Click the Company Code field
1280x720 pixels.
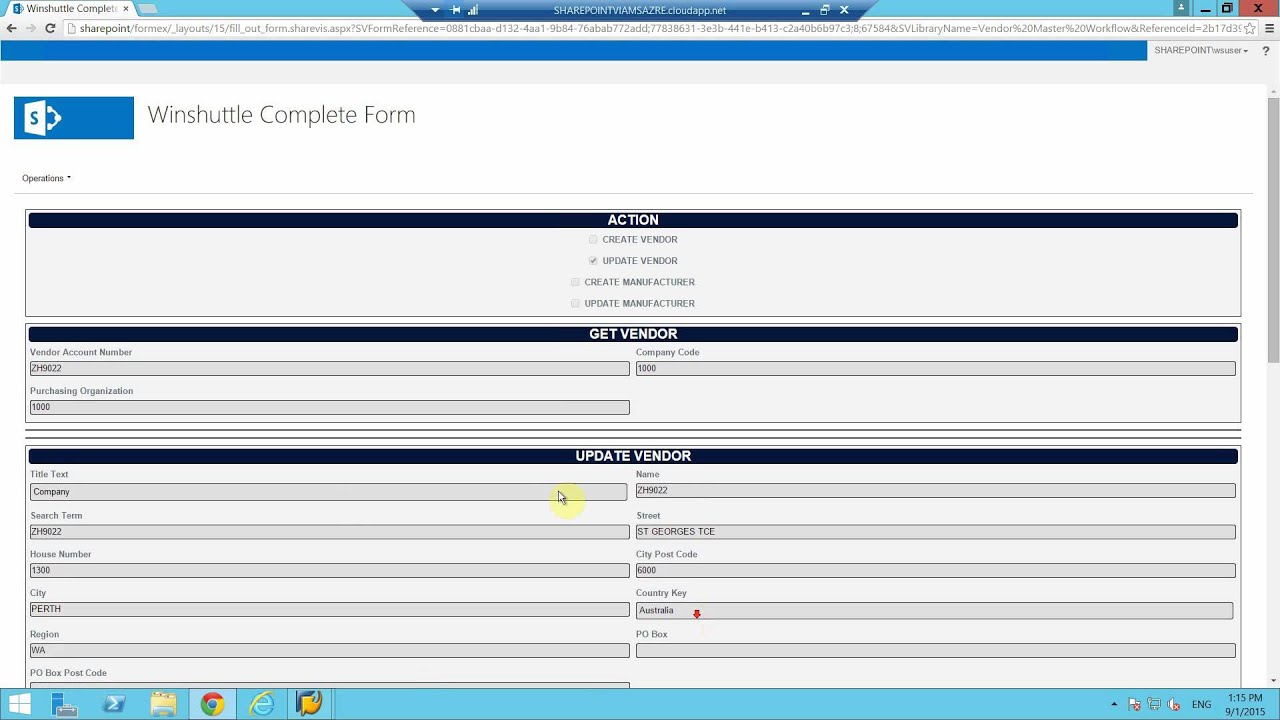click(x=935, y=368)
